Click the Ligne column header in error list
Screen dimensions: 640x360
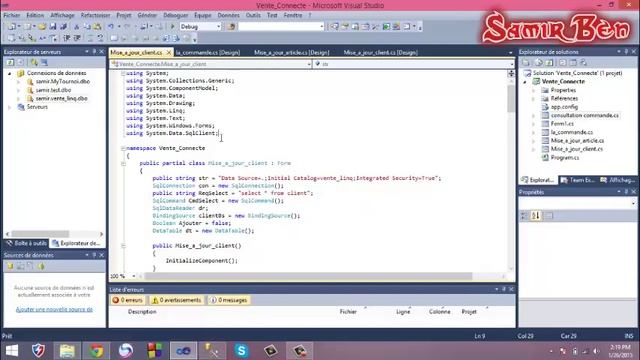point(403,312)
